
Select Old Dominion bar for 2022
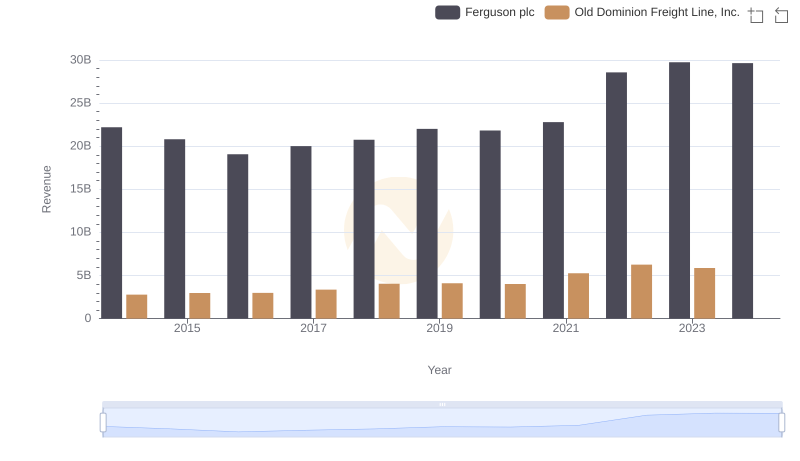(x=641, y=291)
